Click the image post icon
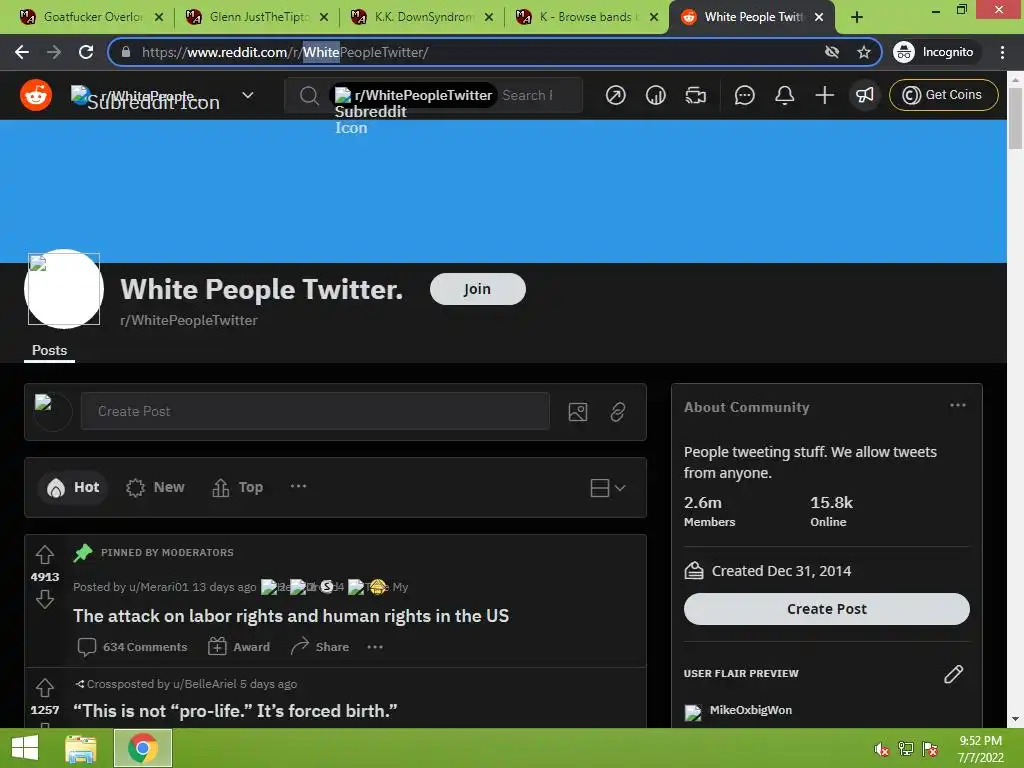This screenshot has width=1024, height=768. click(x=578, y=412)
